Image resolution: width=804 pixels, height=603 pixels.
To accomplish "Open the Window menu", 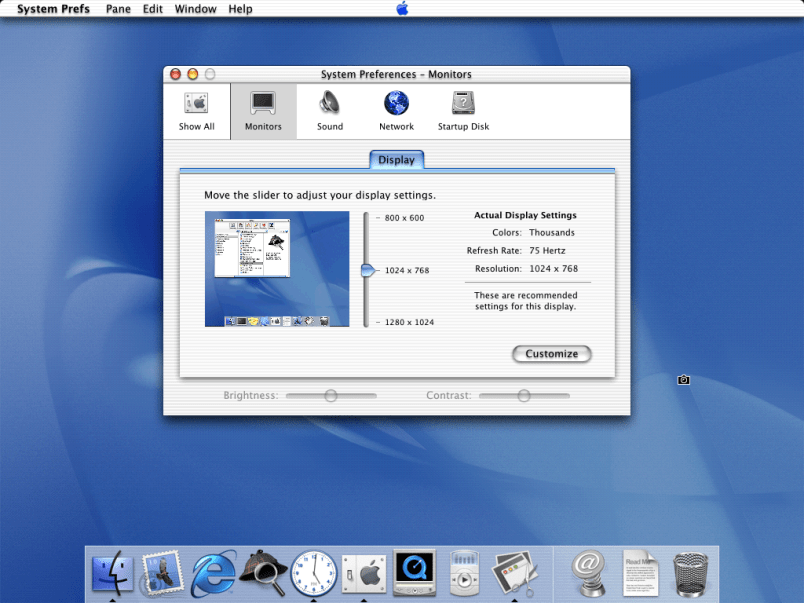I will click(195, 9).
